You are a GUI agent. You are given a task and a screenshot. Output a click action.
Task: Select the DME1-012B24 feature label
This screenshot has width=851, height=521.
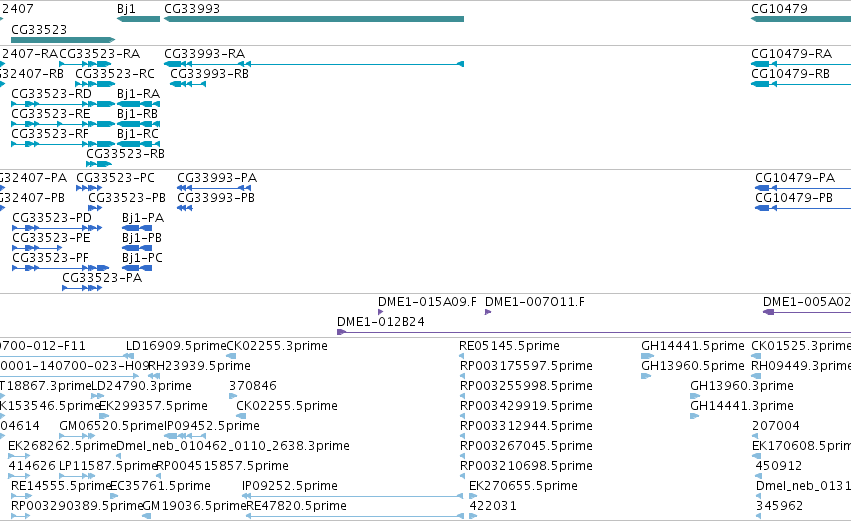380,322
